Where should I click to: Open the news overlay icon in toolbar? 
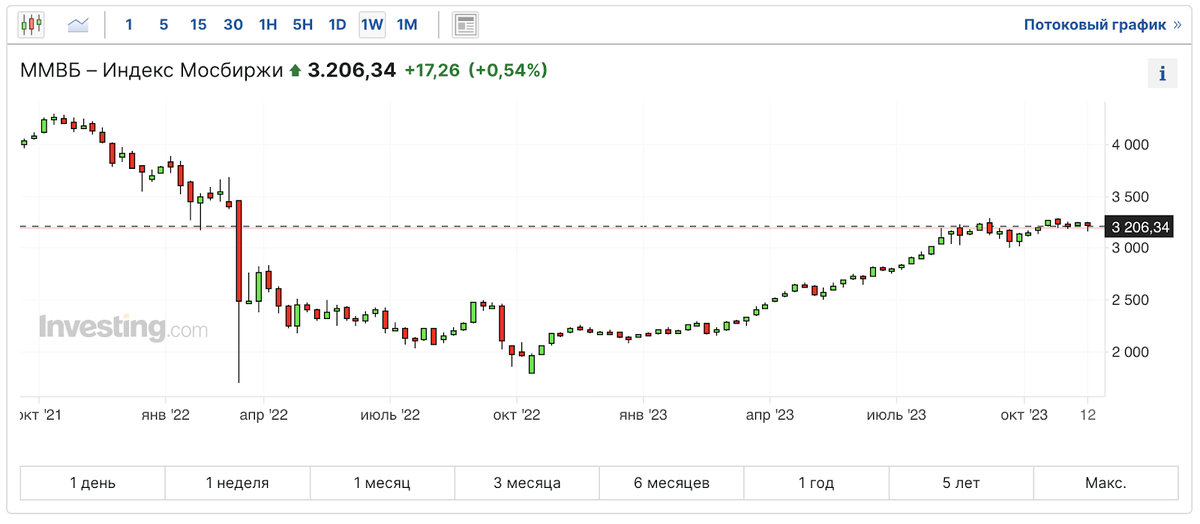point(465,25)
